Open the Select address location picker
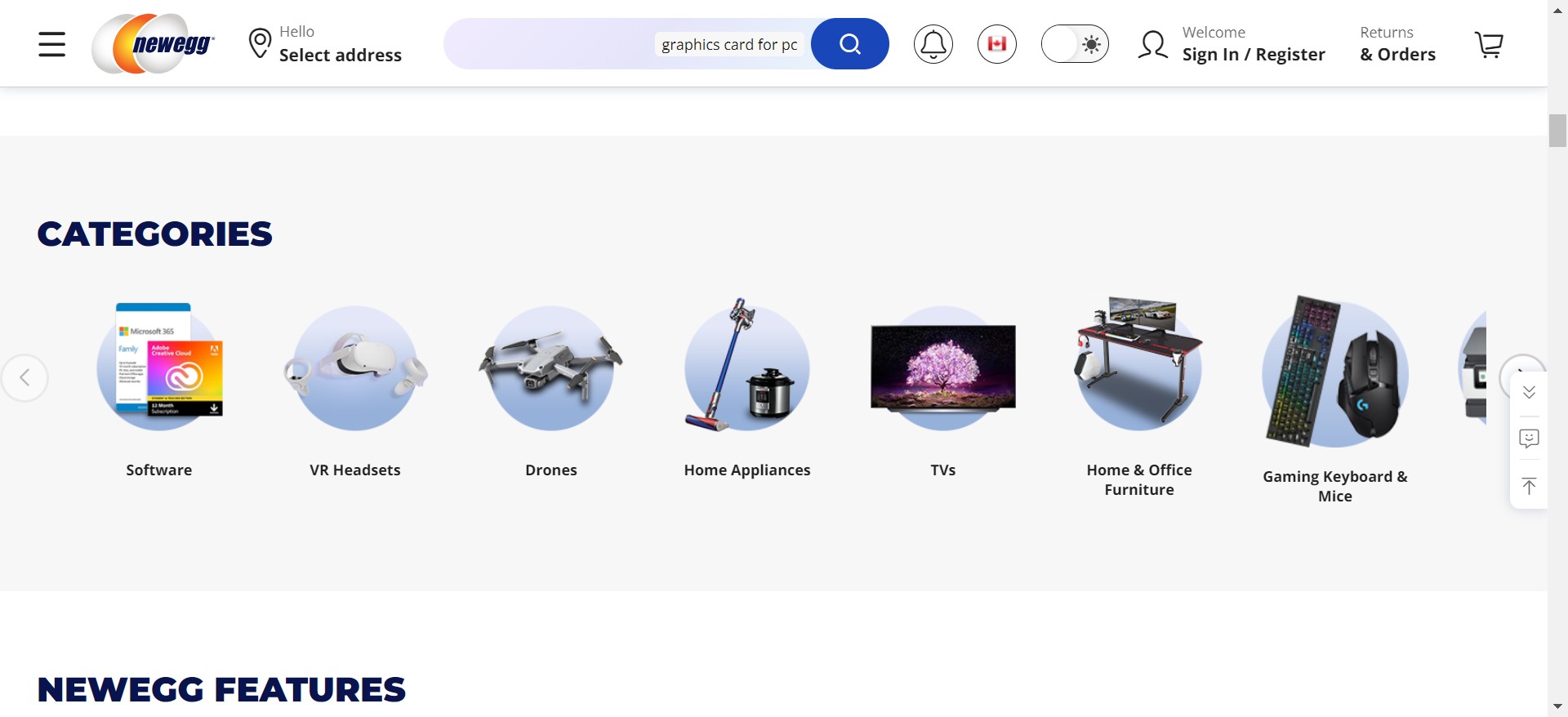 tap(325, 44)
